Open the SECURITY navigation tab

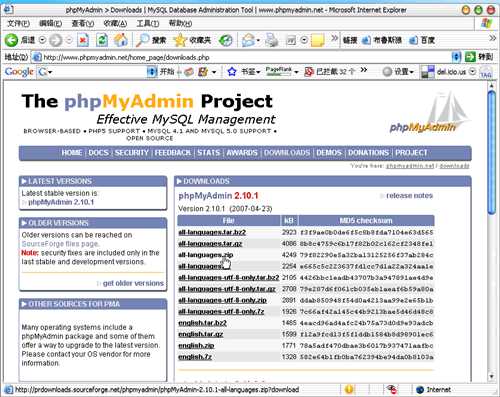point(132,153)
